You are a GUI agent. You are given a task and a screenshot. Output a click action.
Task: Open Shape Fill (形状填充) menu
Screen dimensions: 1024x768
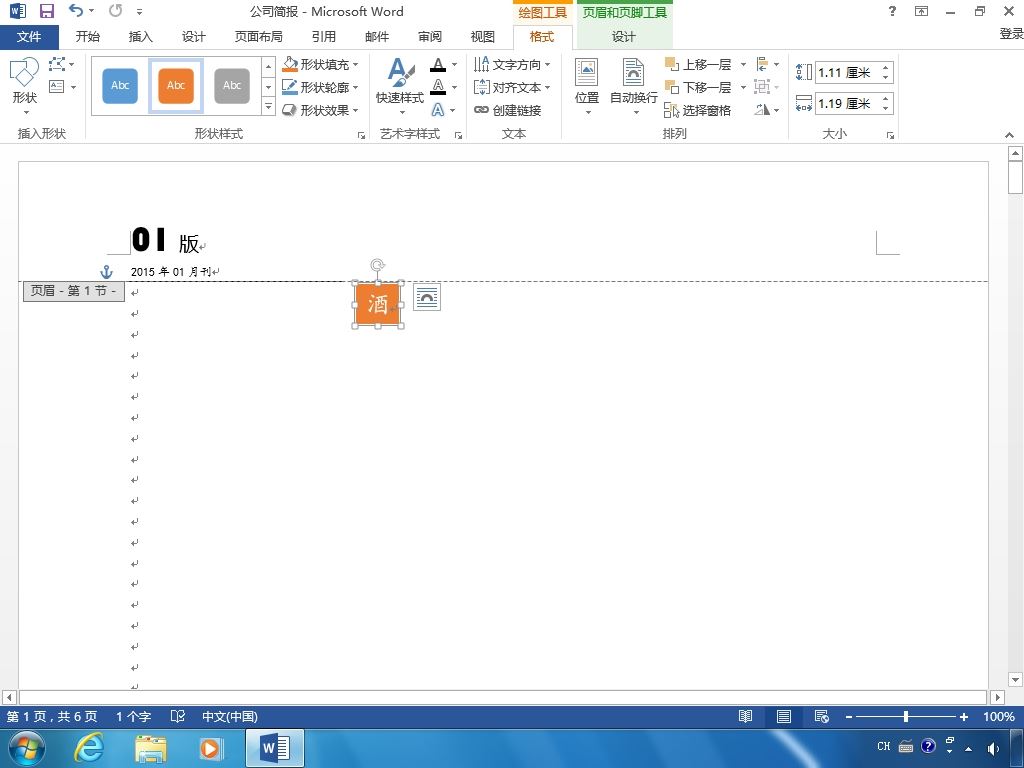pos(321,64)
